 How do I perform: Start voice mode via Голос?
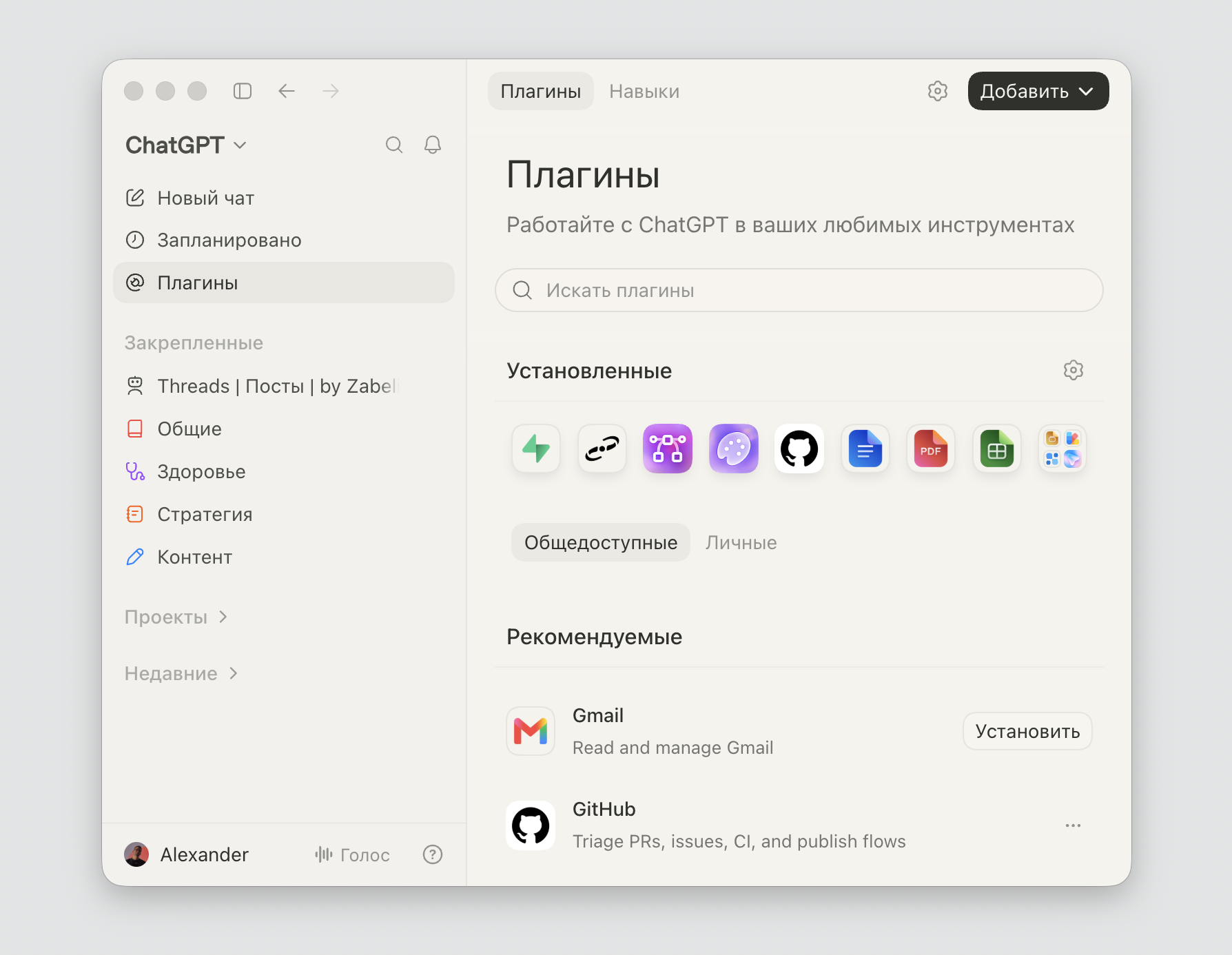click(x=352, y=854)
